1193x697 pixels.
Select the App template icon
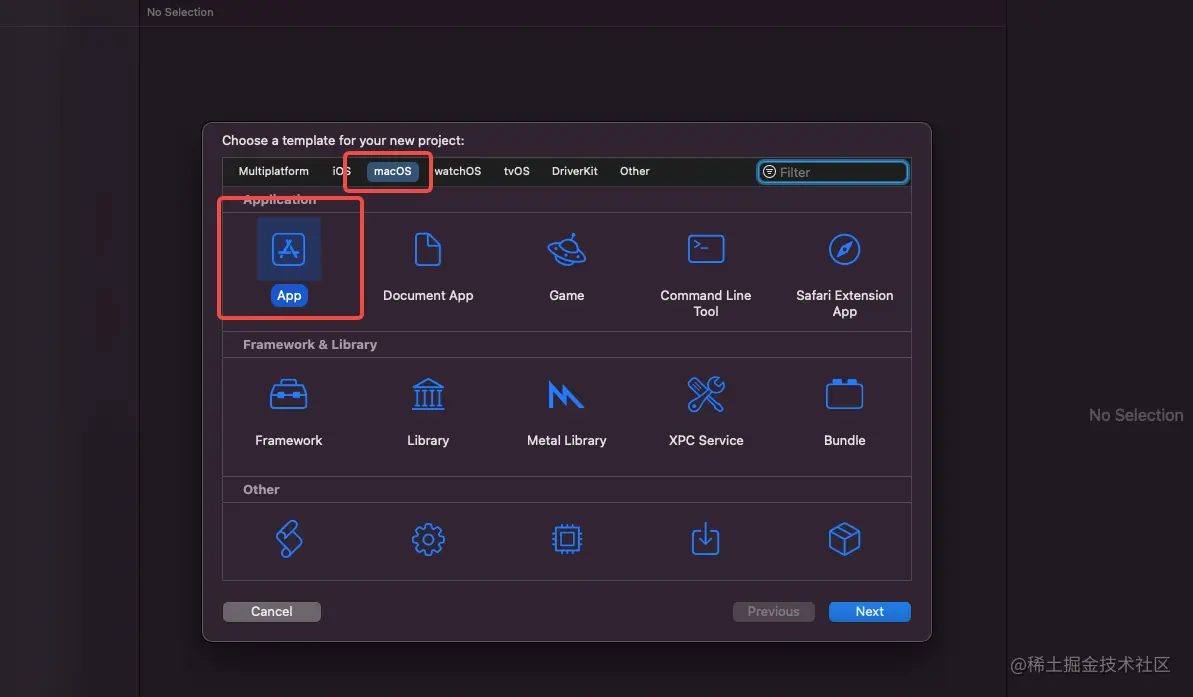click(x=288, y=250)
